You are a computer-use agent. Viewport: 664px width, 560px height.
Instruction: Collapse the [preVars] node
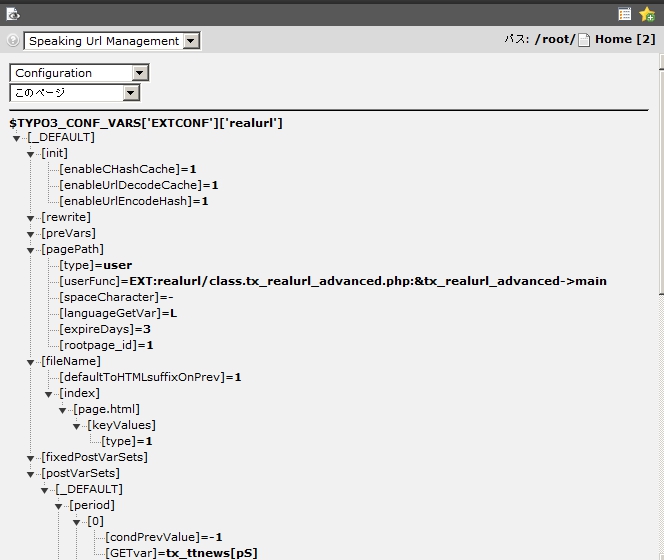point(30,234)
